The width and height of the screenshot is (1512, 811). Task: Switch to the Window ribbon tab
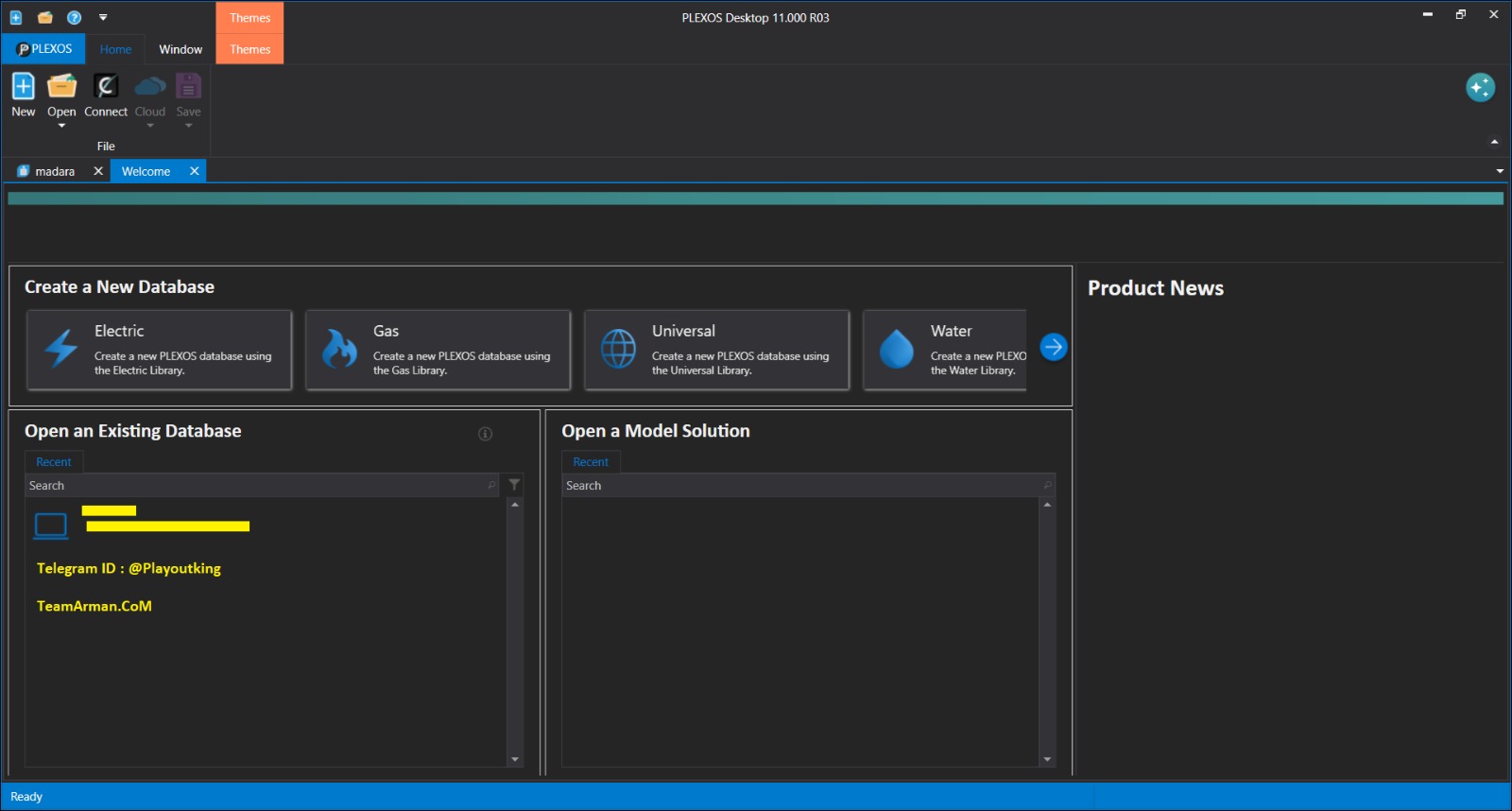180,49
